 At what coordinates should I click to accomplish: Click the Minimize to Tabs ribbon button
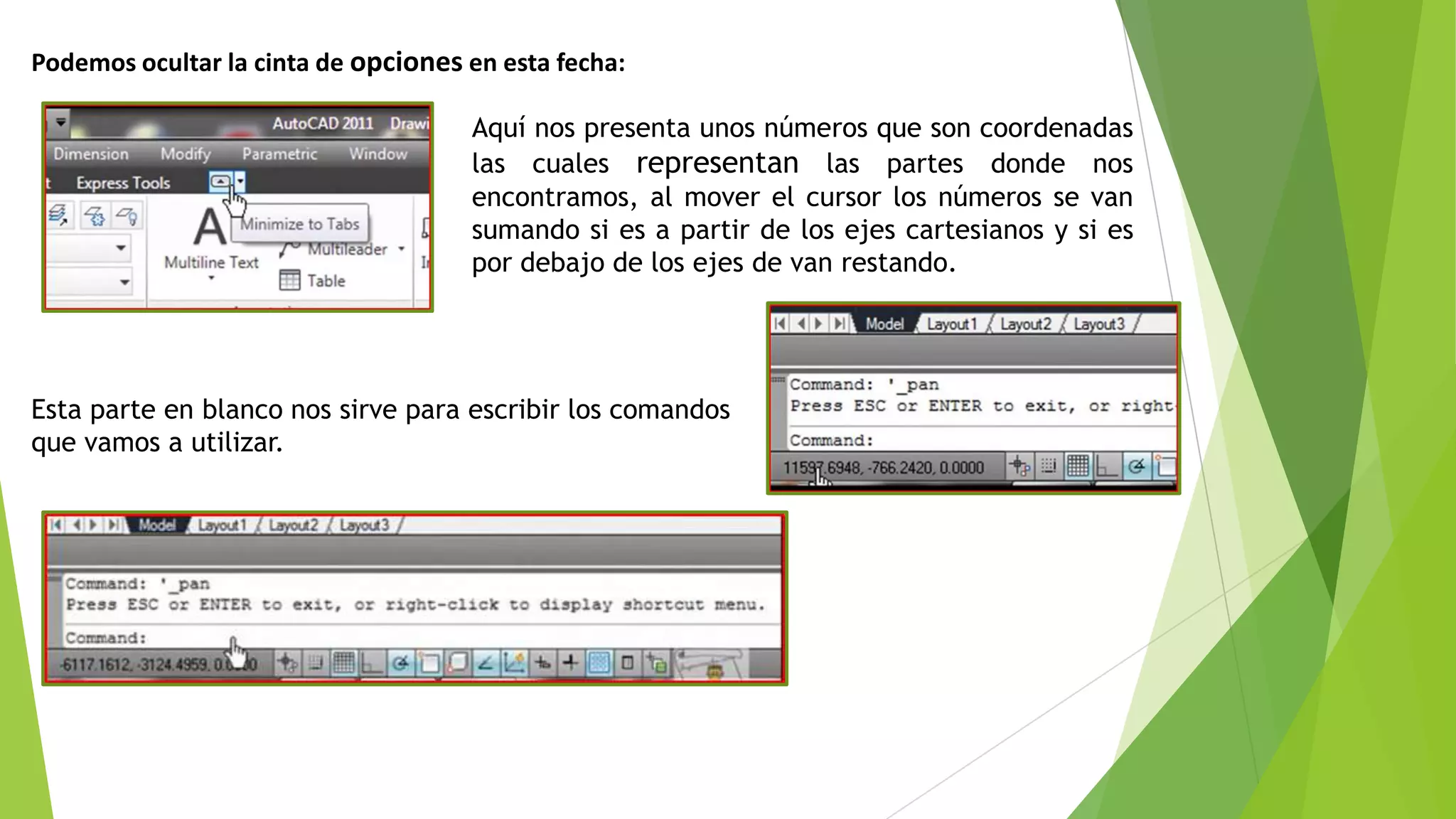pyautogui.click(x=220, y=182)
